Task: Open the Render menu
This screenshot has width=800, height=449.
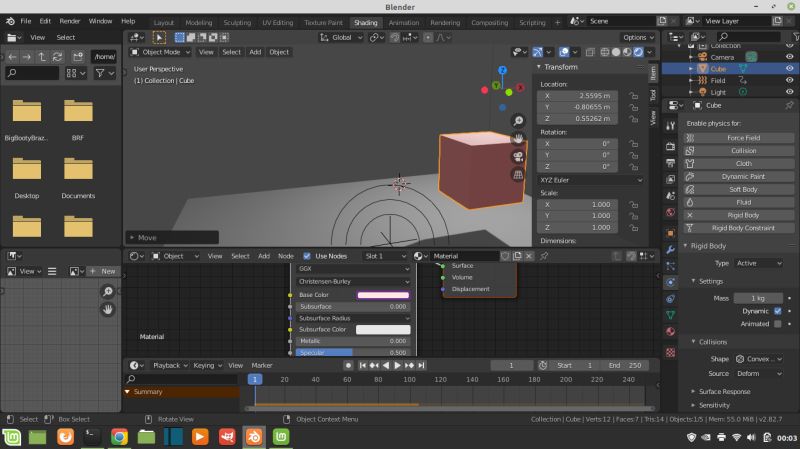Action: pos(69,21)
